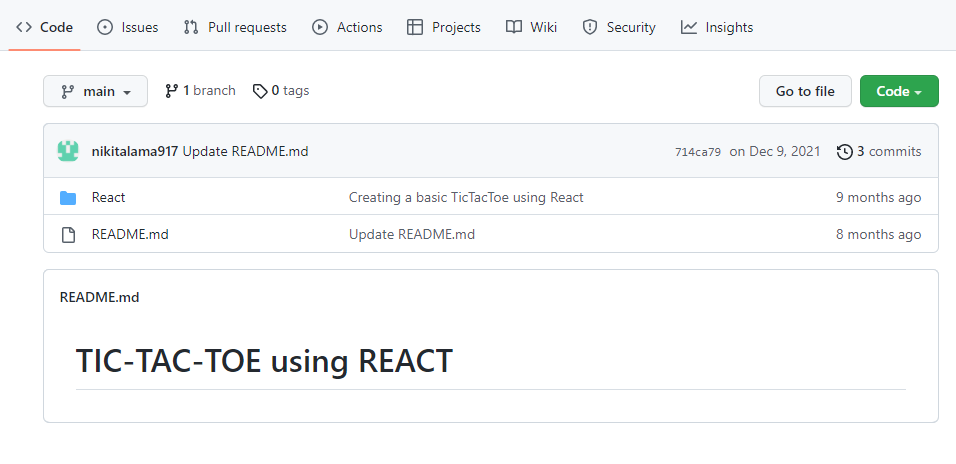Open the nikitalama917 username link
The width and height of the screenshot is (956, 464).
point(134,152)
